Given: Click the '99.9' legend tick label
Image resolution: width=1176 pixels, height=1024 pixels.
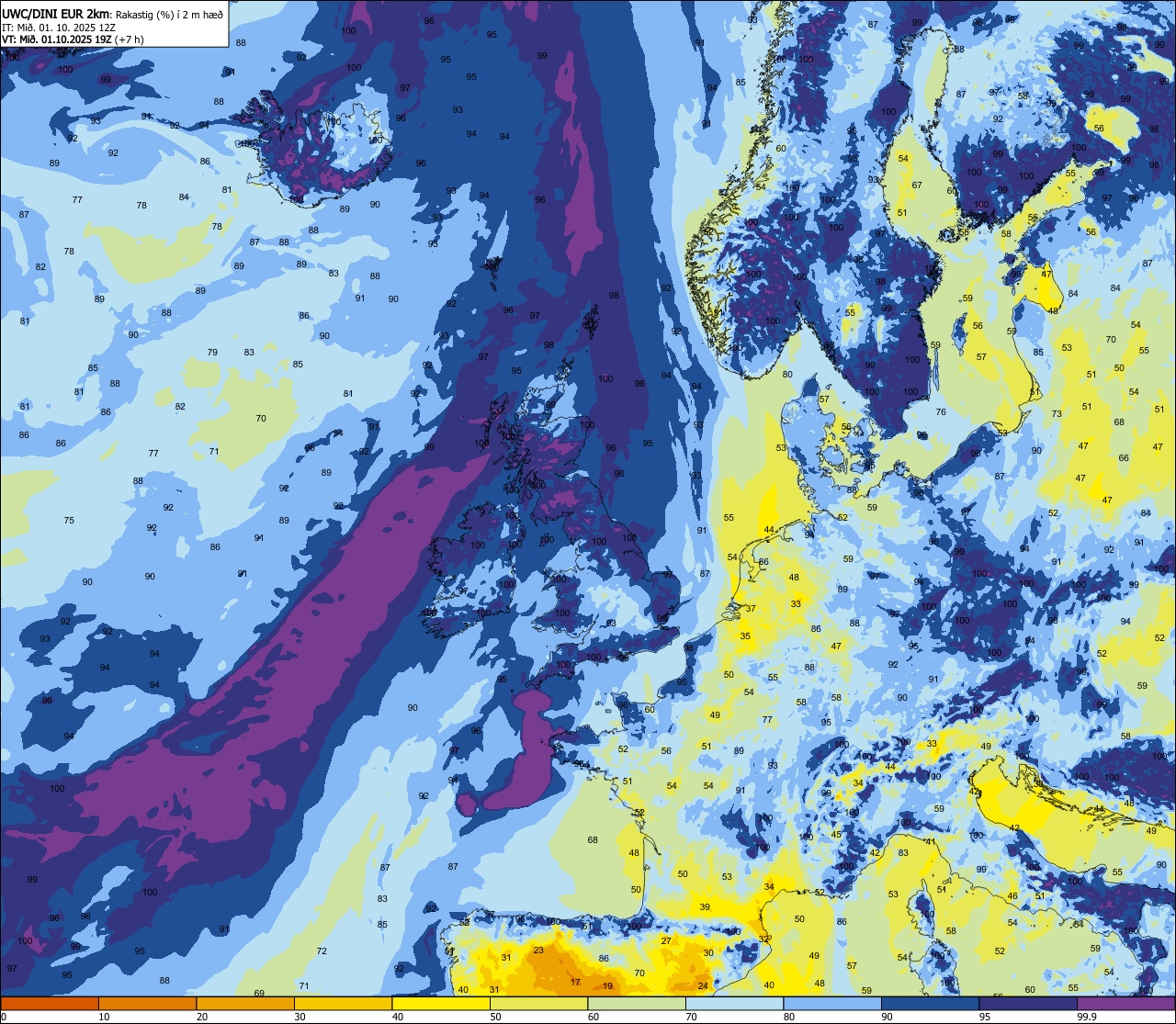Looking at the screenshot, I should [x=1087, y=1017].
